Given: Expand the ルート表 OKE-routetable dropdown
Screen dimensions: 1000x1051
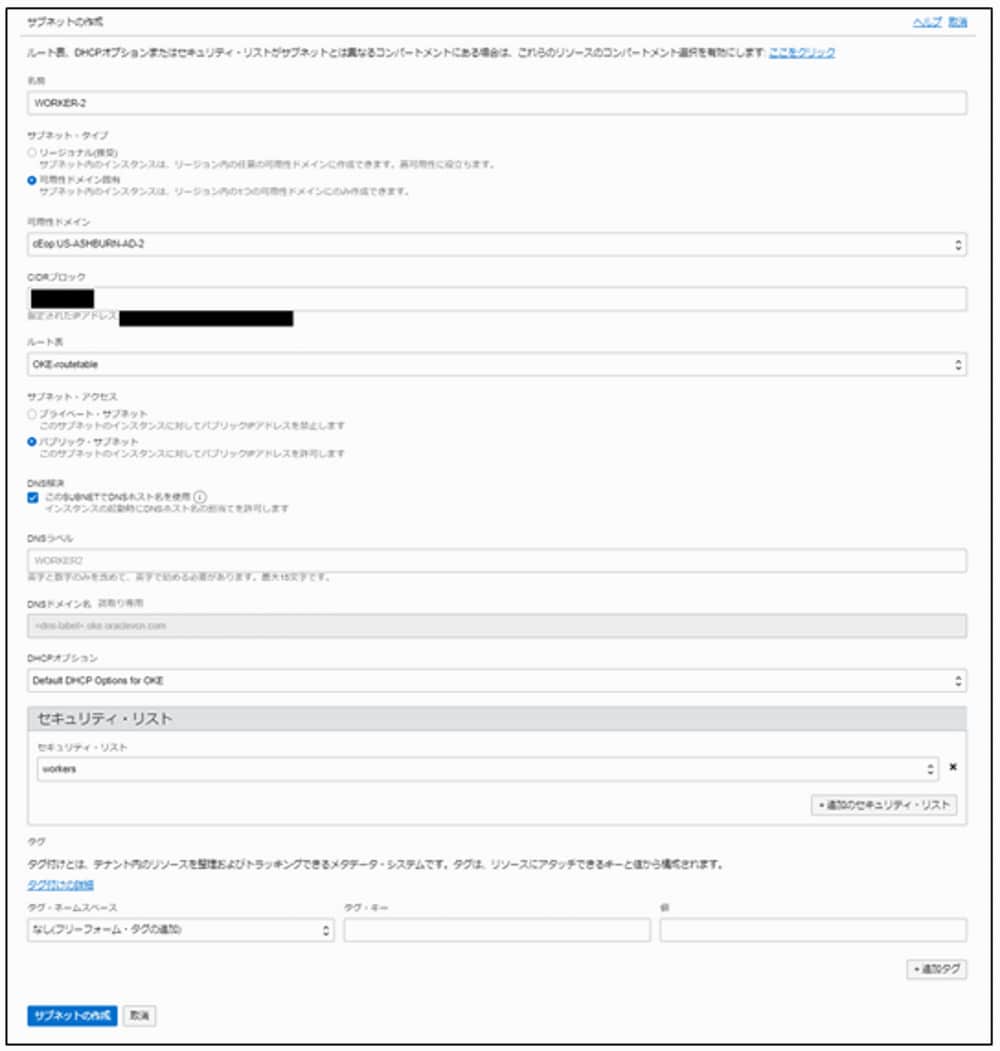Looking at the screenshot, I should click(497, 365).
